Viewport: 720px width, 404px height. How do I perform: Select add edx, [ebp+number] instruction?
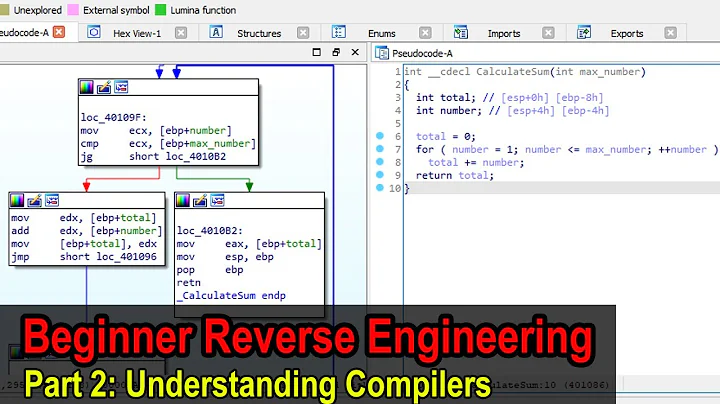[x=86, y=230]
